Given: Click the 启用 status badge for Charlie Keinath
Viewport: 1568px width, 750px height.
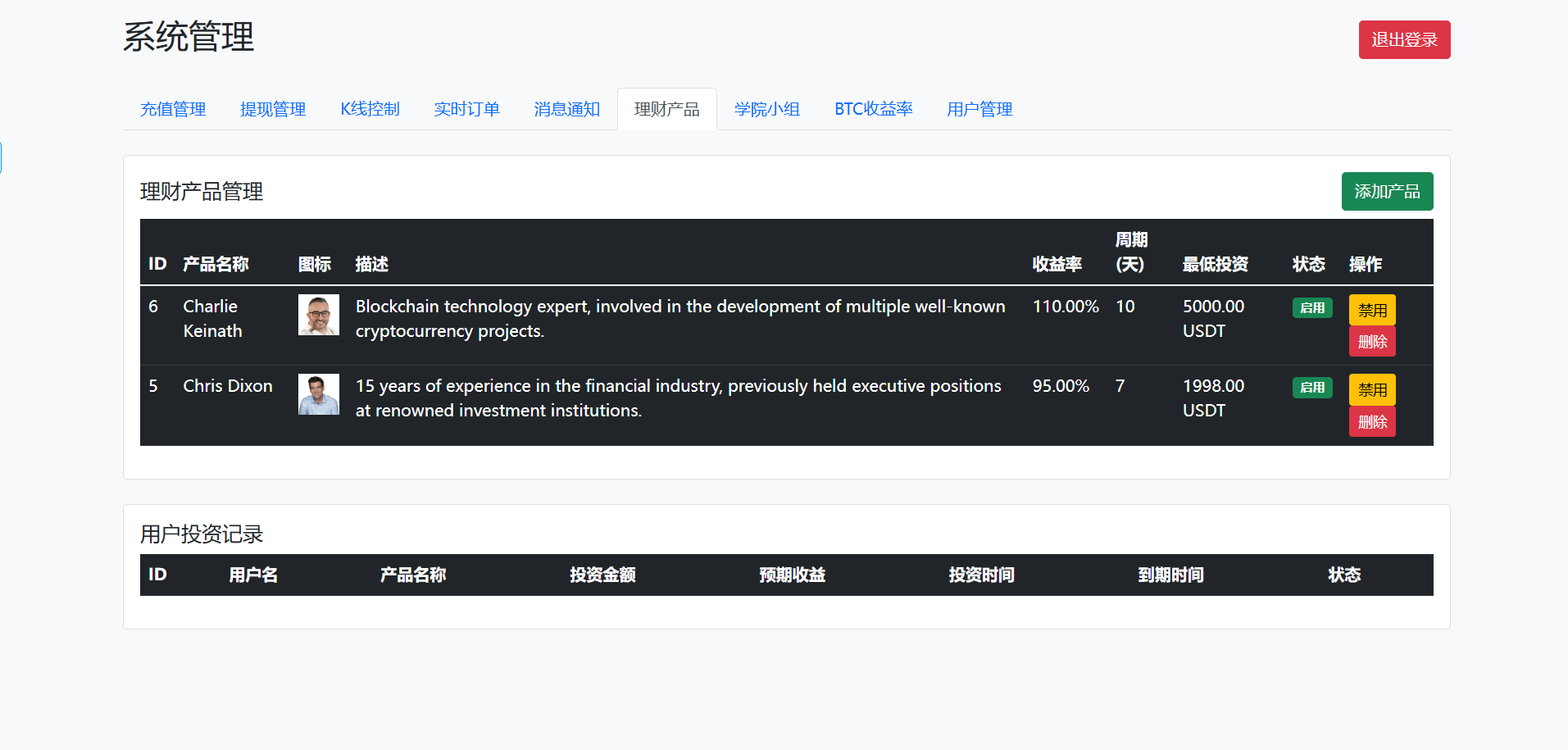Looking at the screenshot, I should [x=1311, y=307].
